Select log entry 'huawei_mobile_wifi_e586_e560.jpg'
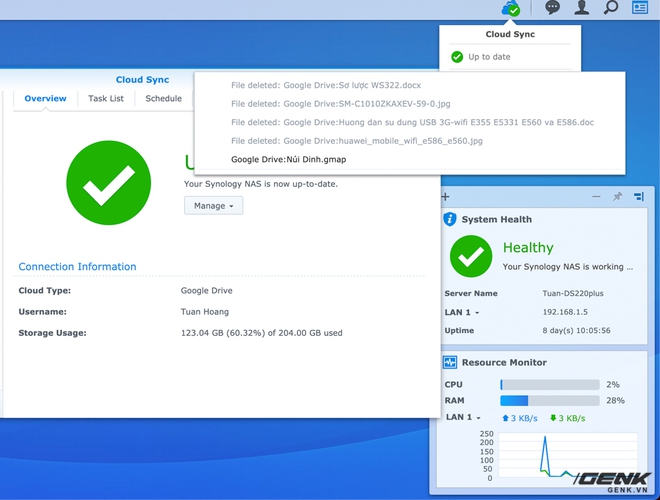 point(357,141)
